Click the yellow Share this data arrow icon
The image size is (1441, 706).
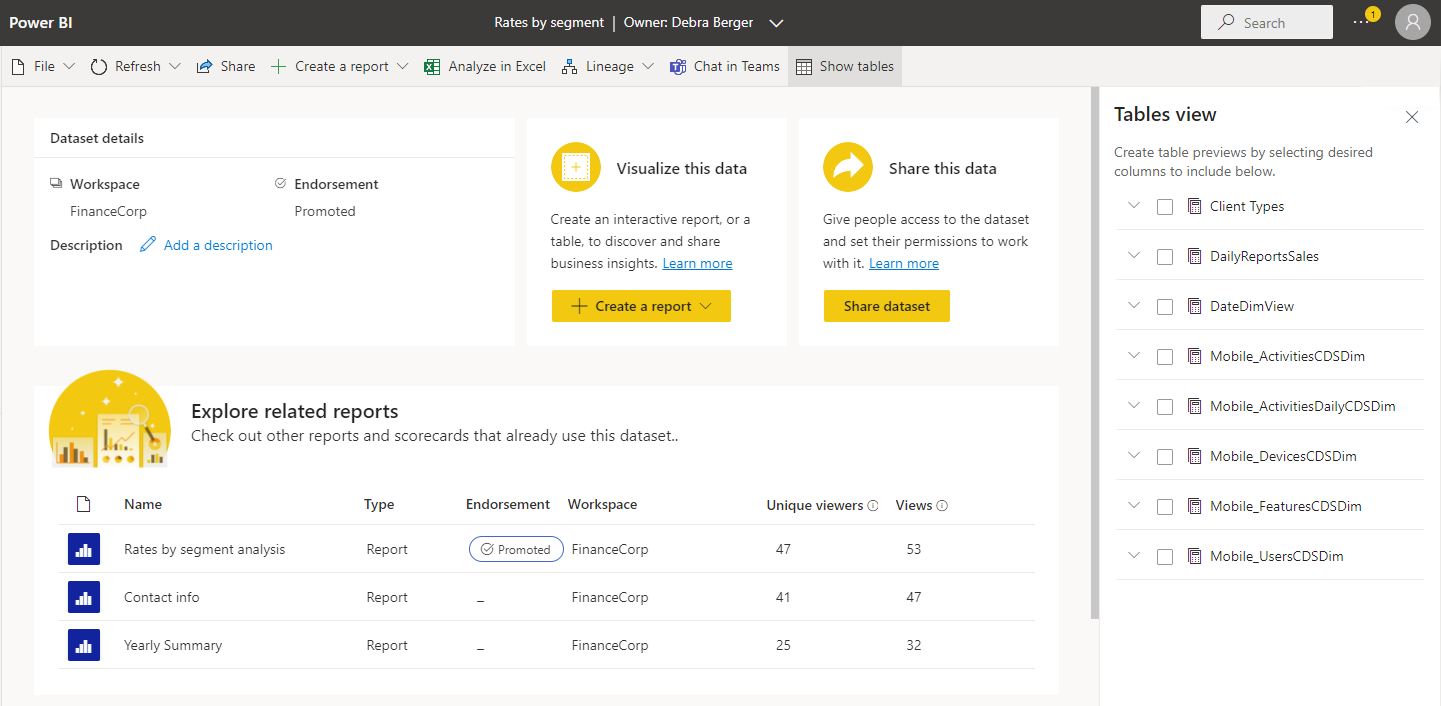click(848, 167)
